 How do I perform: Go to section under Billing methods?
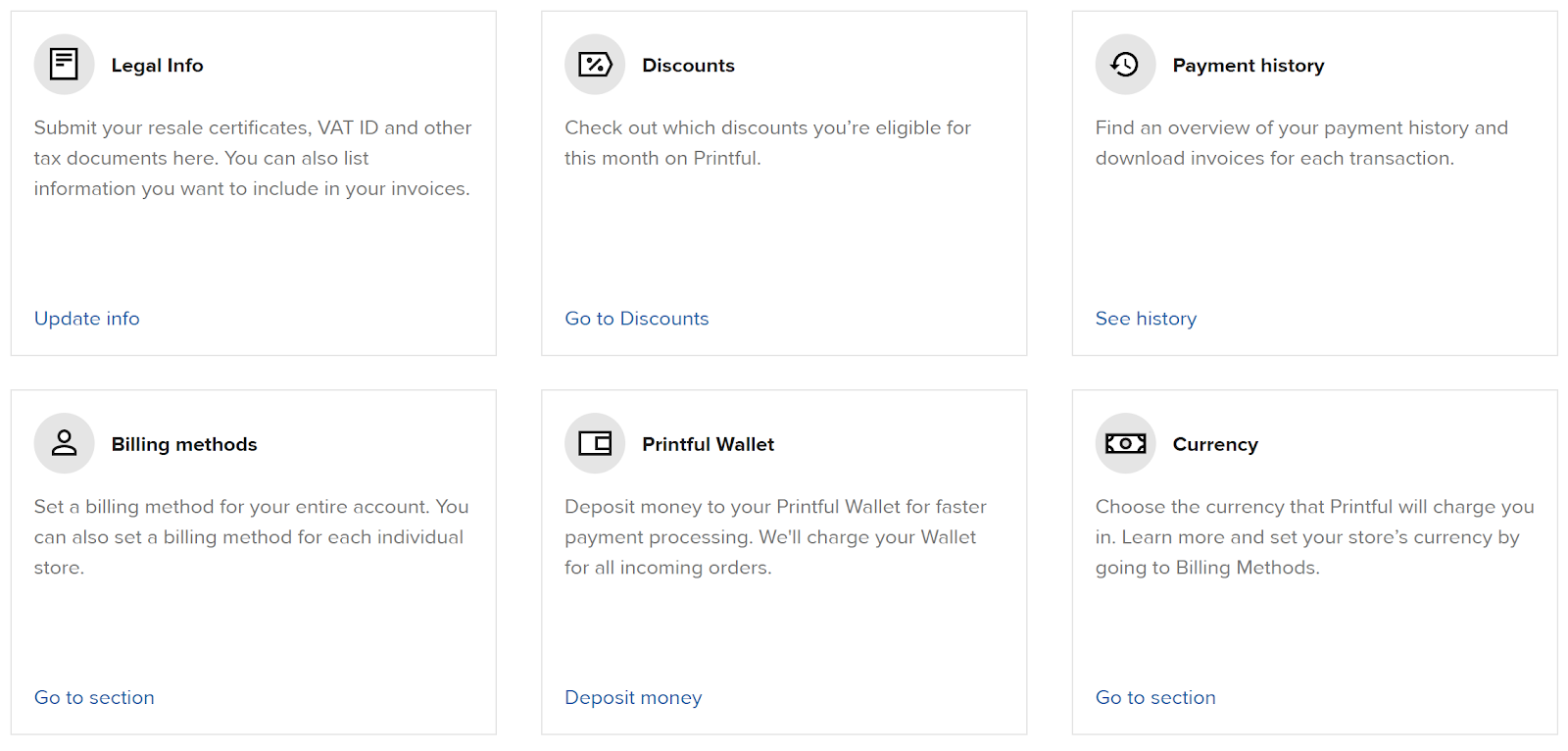94,697
